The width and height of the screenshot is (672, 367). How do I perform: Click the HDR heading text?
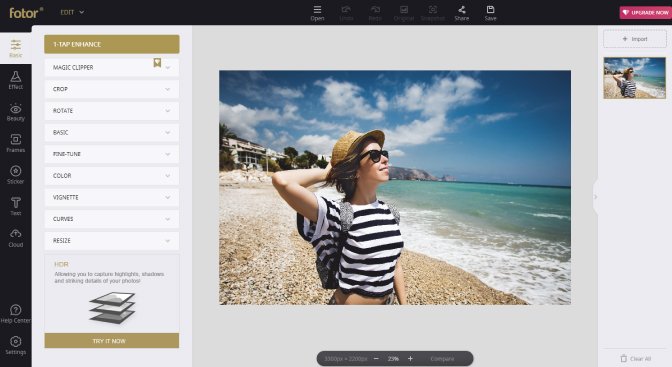pyautogui.click(x=61, y=264)
